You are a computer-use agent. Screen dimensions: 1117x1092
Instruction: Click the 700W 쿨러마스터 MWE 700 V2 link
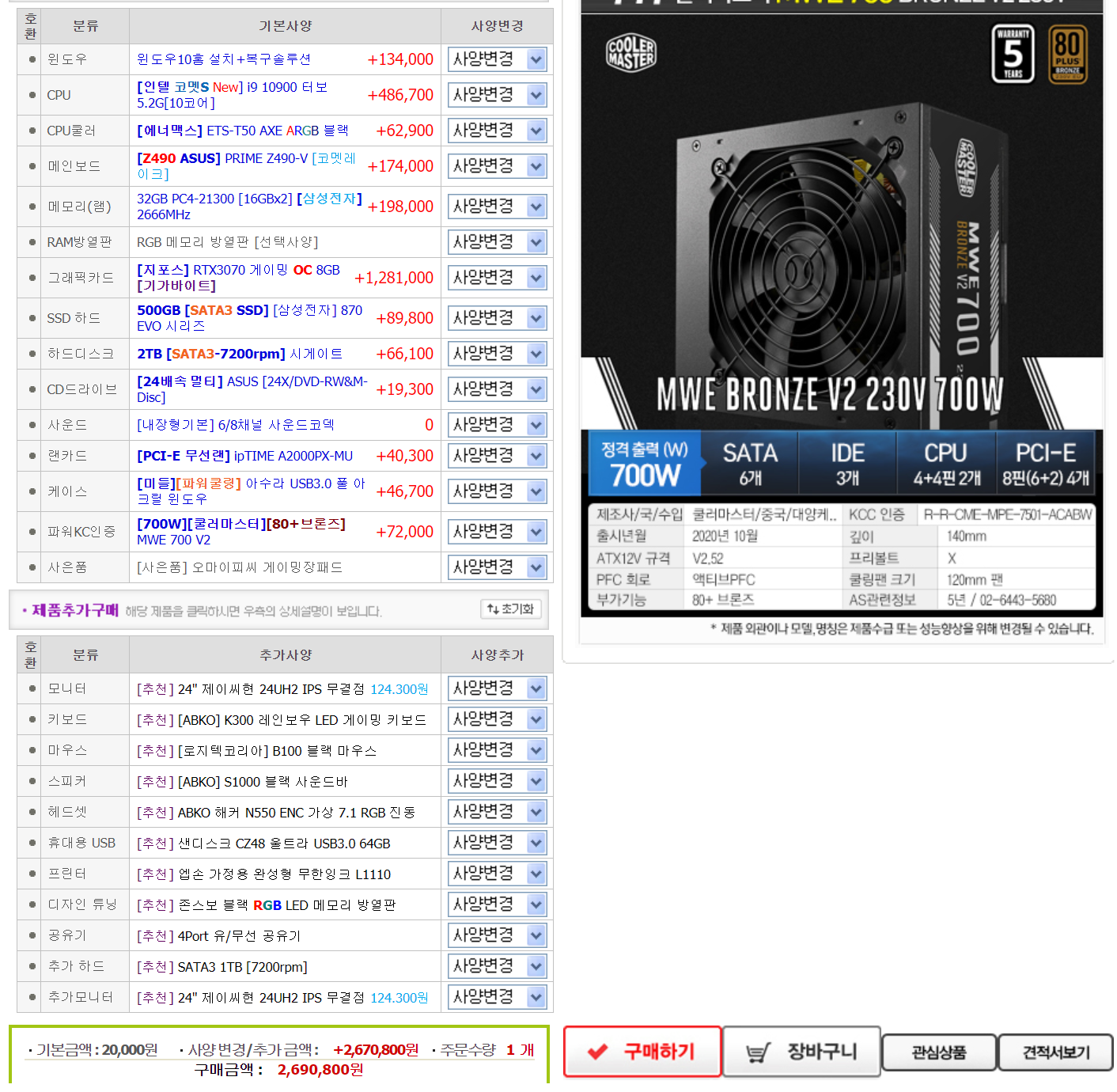(x=241, y=532)
